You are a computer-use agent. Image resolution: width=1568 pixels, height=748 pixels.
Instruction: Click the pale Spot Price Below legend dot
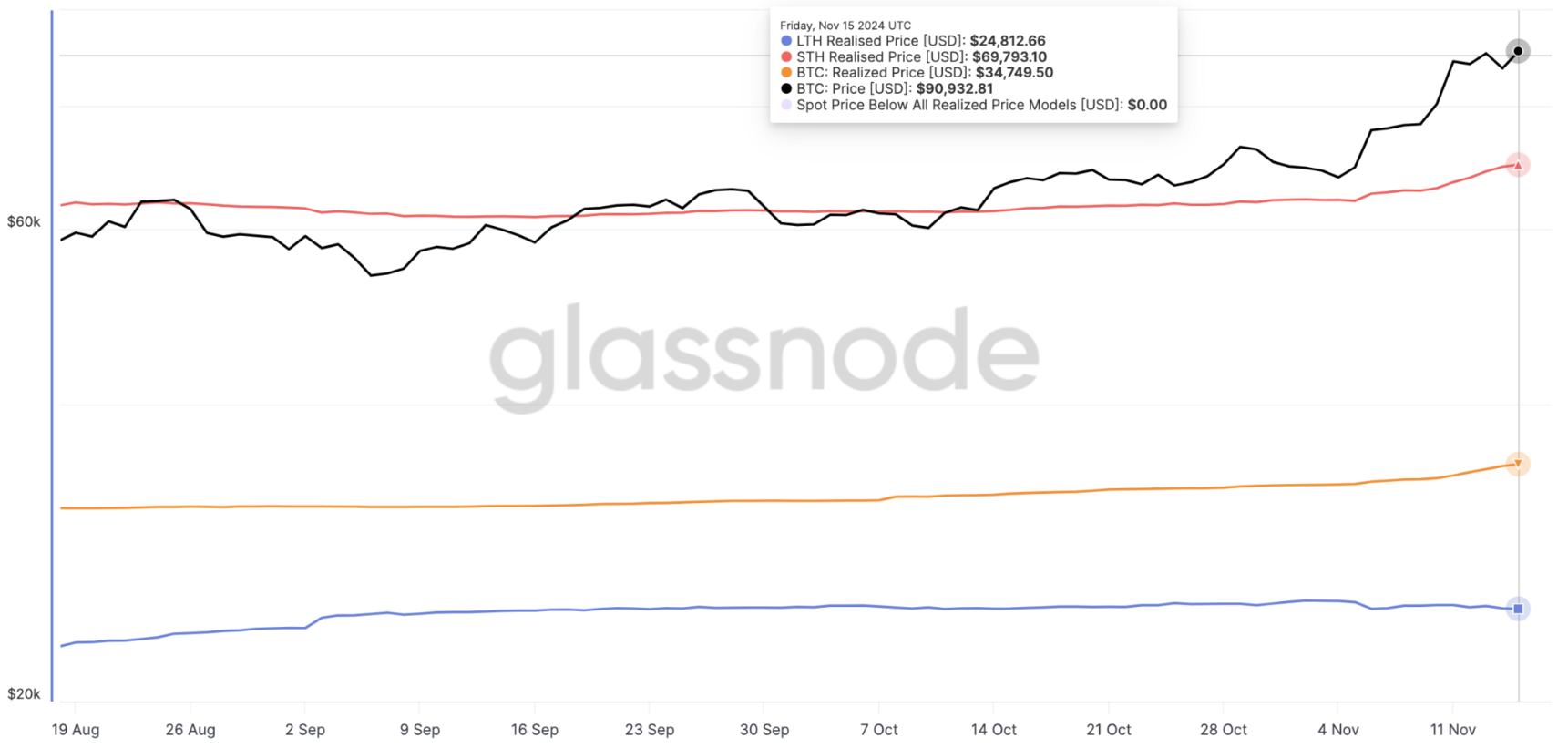coord(786,105)
